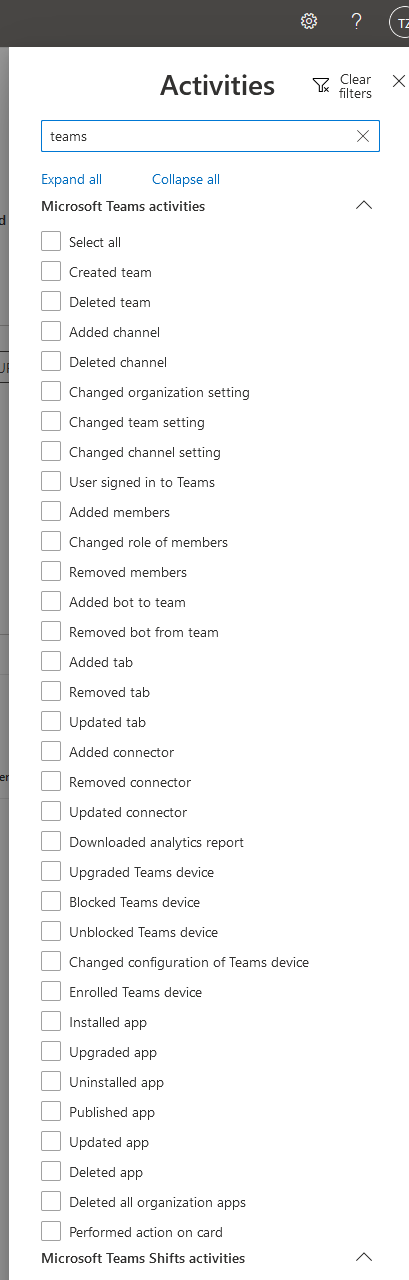Image resolution: width=409 pixels, height=1280 pixels.
Task: Check Performed action on card
Action: point(51,1231)
